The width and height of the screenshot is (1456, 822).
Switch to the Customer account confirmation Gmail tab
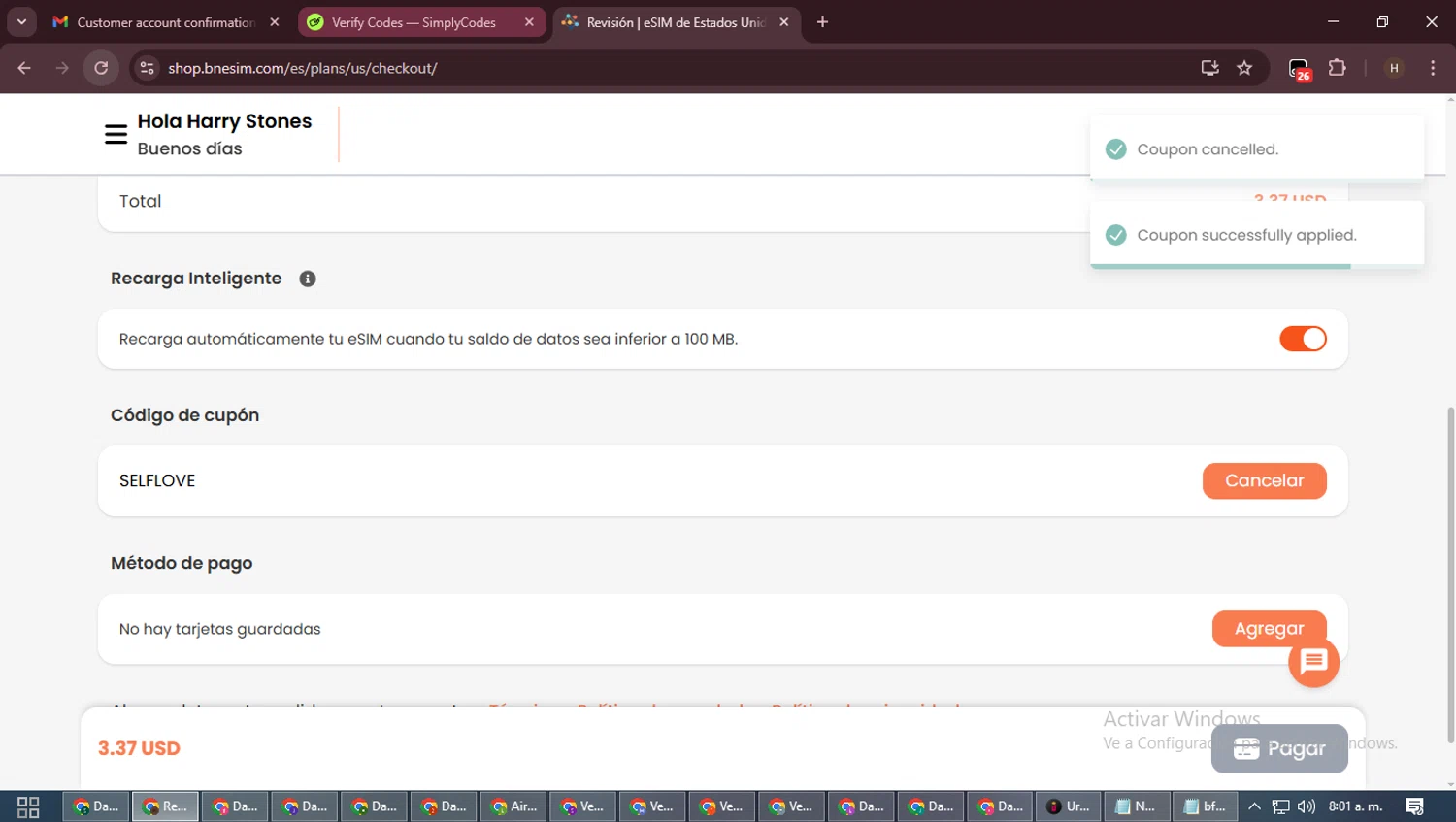tap(166, 22)
